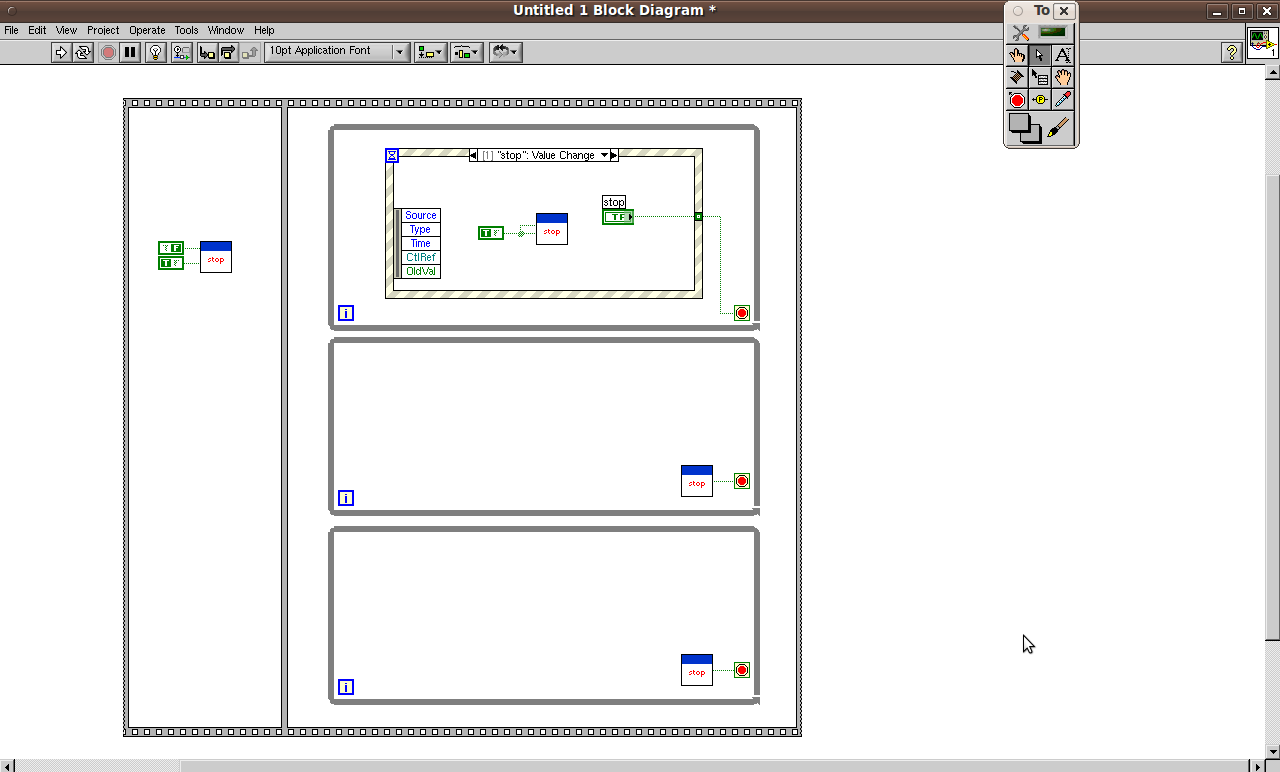Click the Run Continuously button
The width and height of the screenshot is (1280, 772).
point(83,52)
